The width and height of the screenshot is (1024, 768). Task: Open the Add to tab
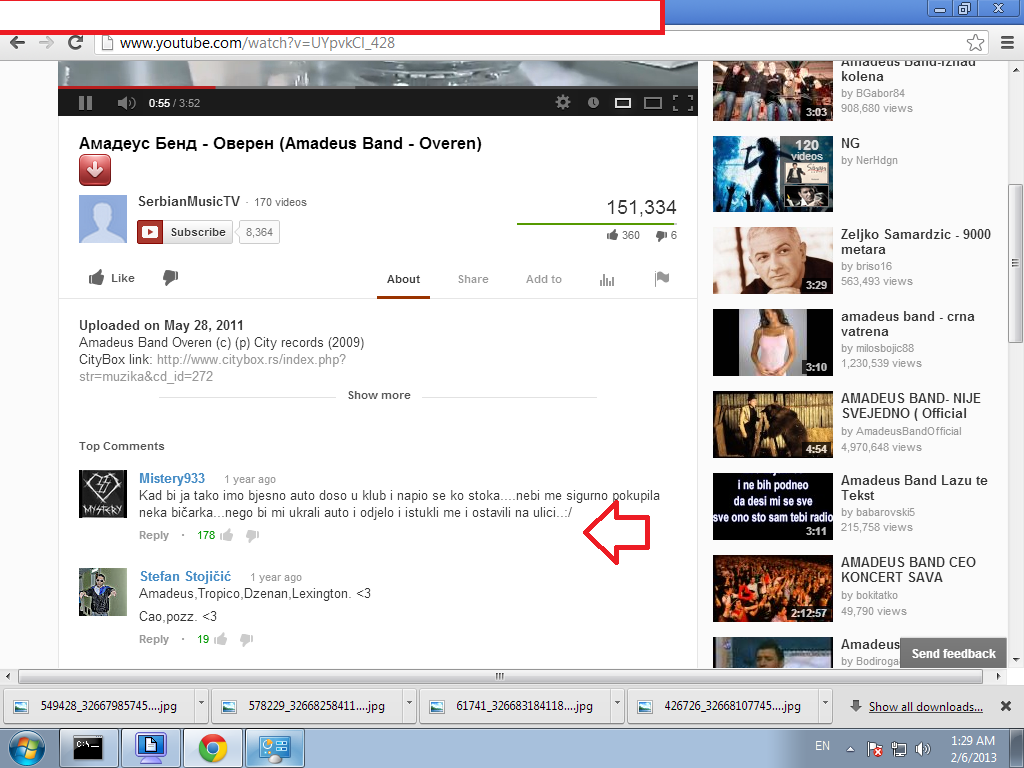pyautogui.click(x=544, y=280)
